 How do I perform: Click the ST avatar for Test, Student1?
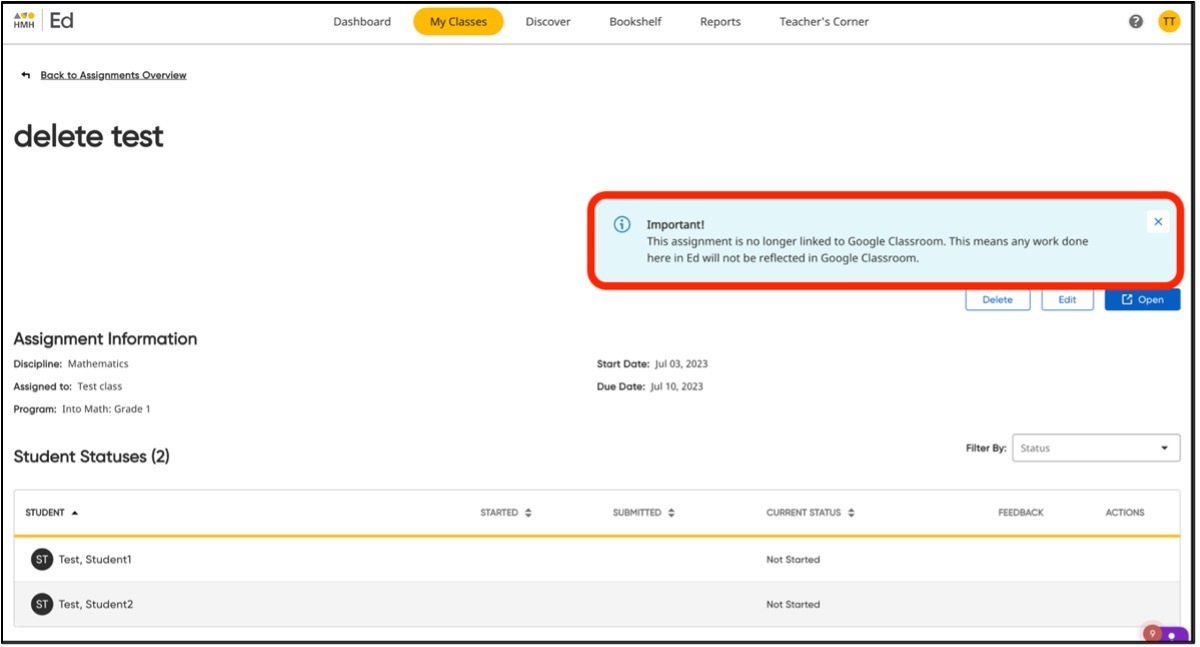(41, 559)
